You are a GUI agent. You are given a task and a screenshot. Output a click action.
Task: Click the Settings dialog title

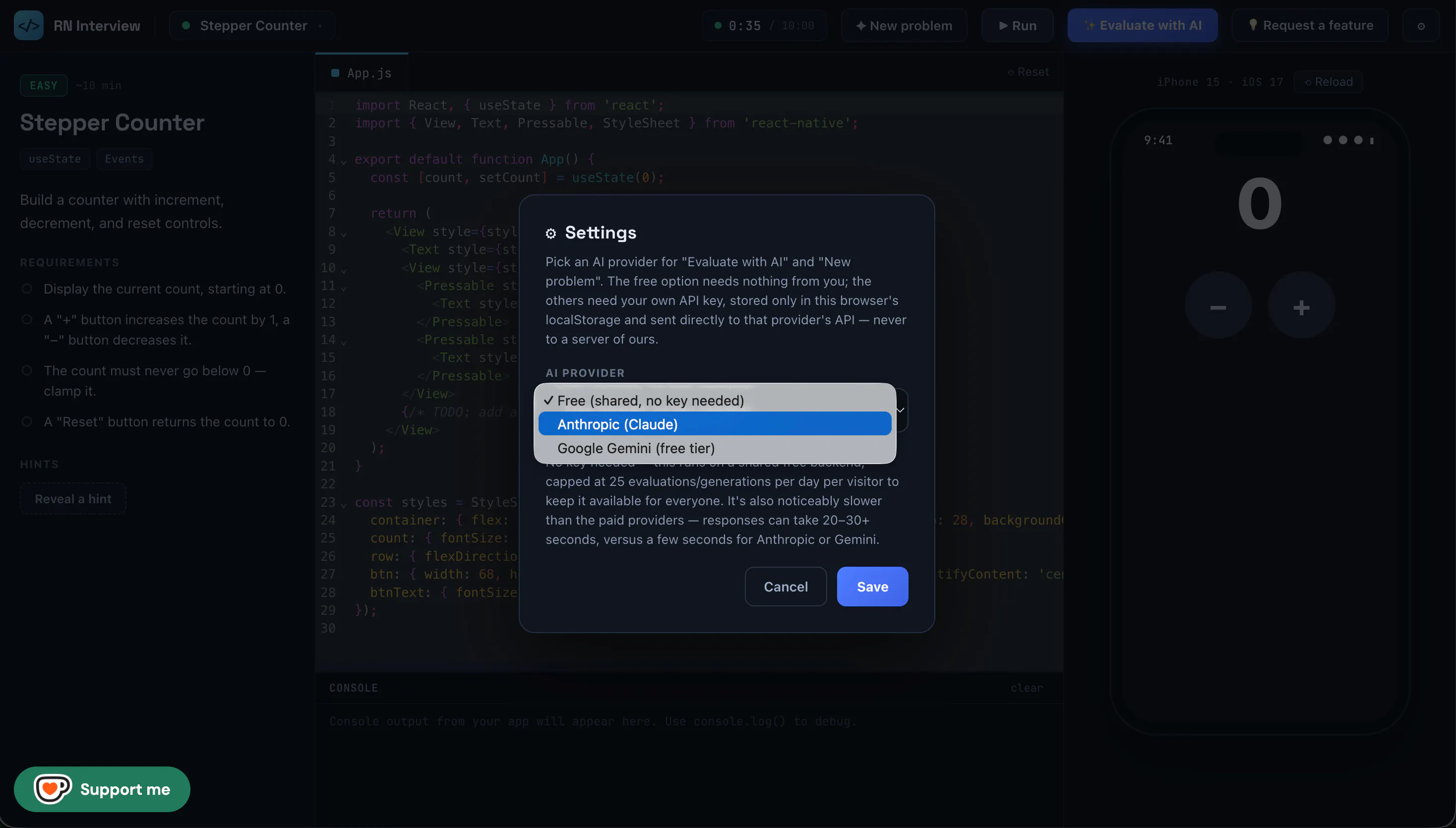[600, 233]
